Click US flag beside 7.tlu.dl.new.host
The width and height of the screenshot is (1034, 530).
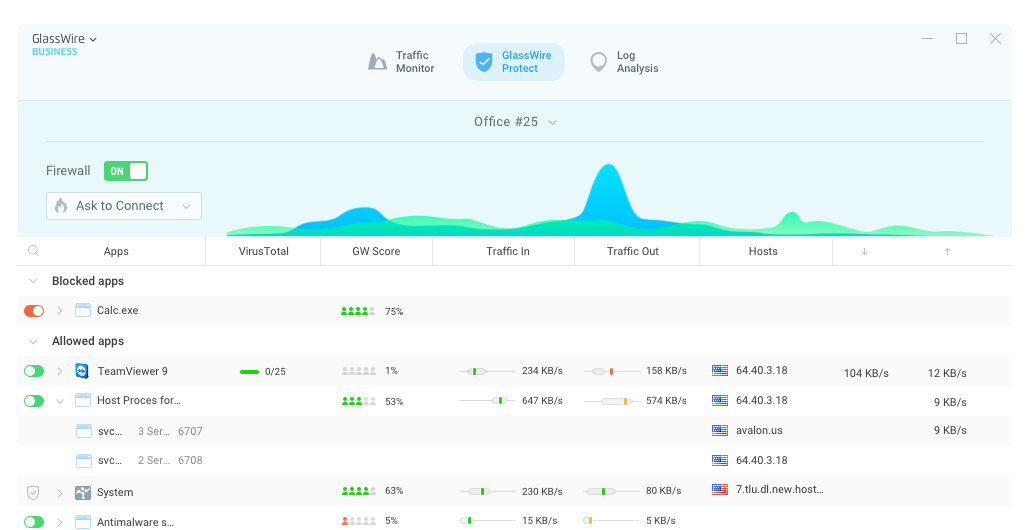point(720,489)
